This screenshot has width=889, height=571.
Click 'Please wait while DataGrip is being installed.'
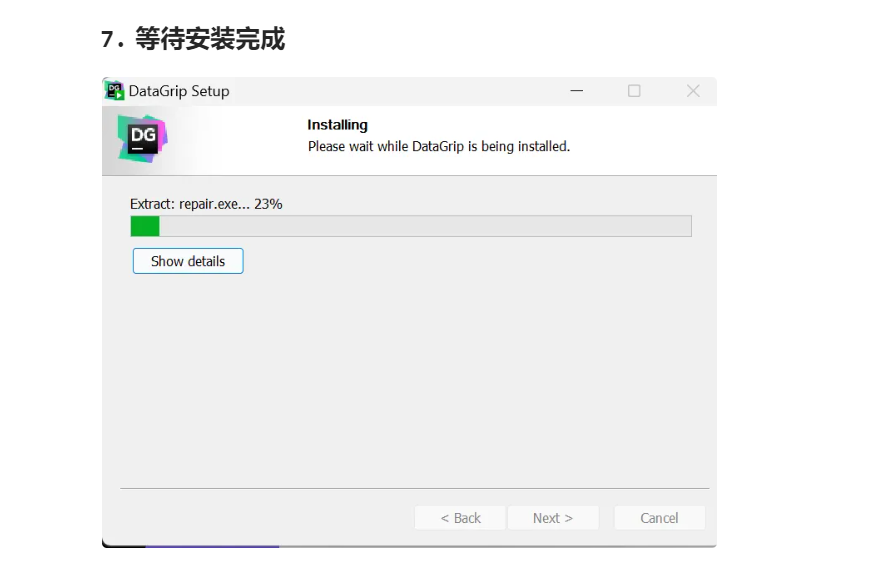tap(439, 146)
